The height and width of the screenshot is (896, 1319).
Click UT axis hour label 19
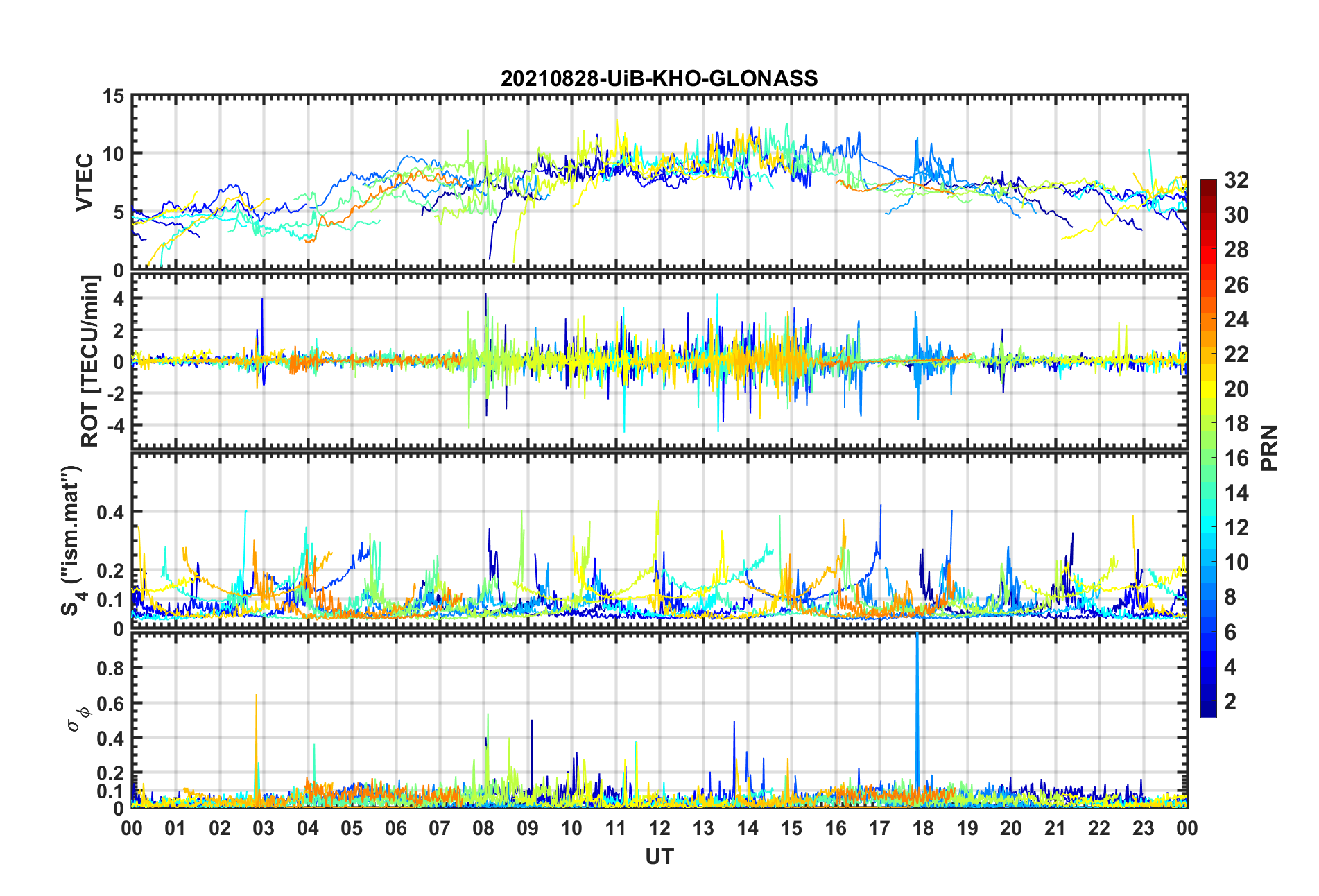coord(967,828)
